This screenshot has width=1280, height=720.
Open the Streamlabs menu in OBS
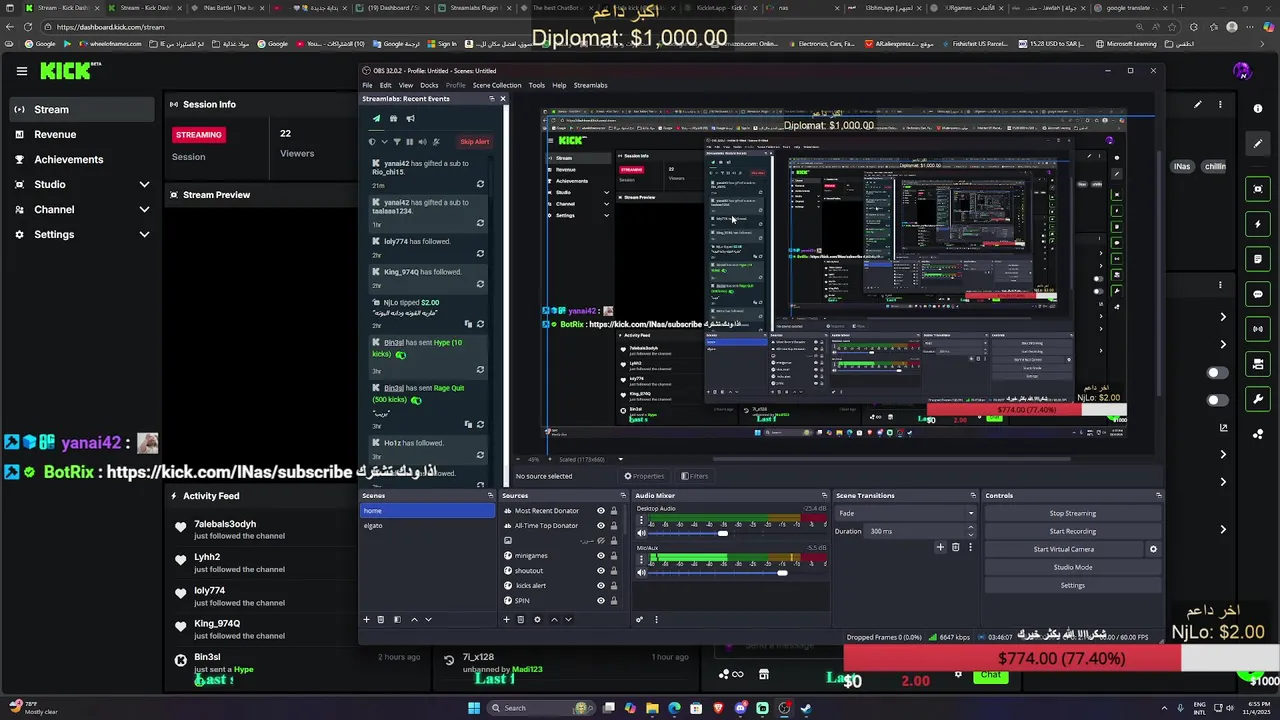tap(590, 85)
